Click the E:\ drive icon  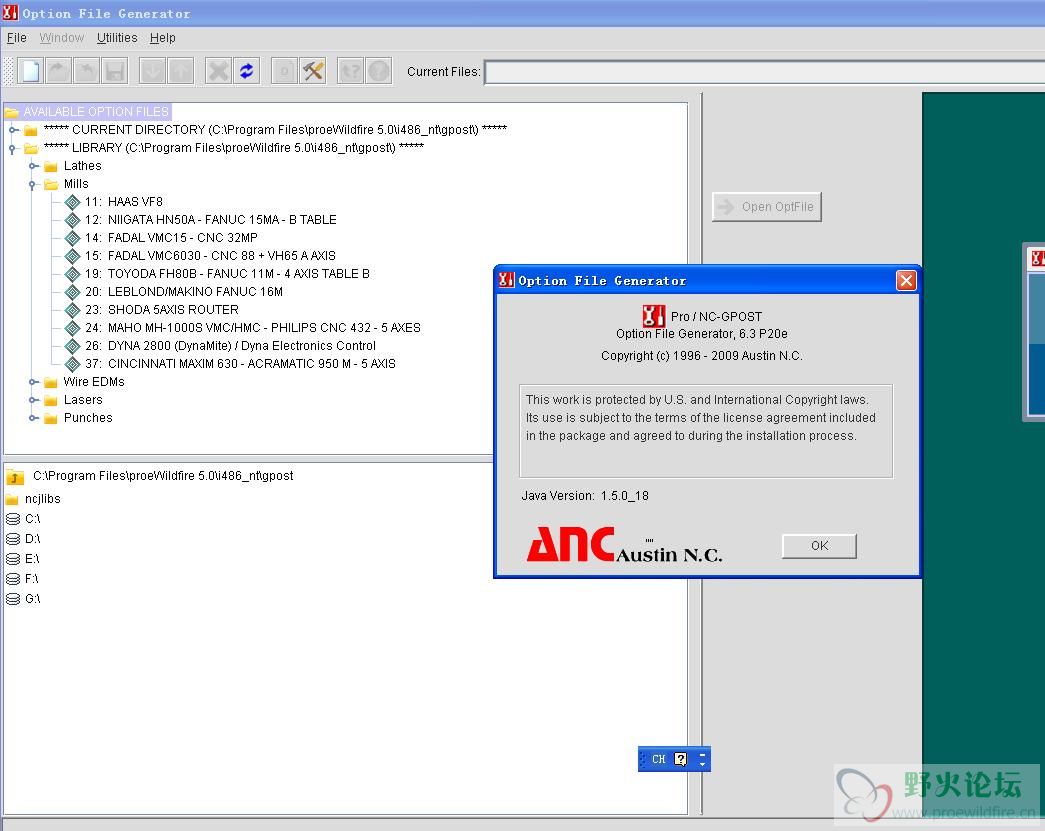pyautogui.click(x=13, y=558)
